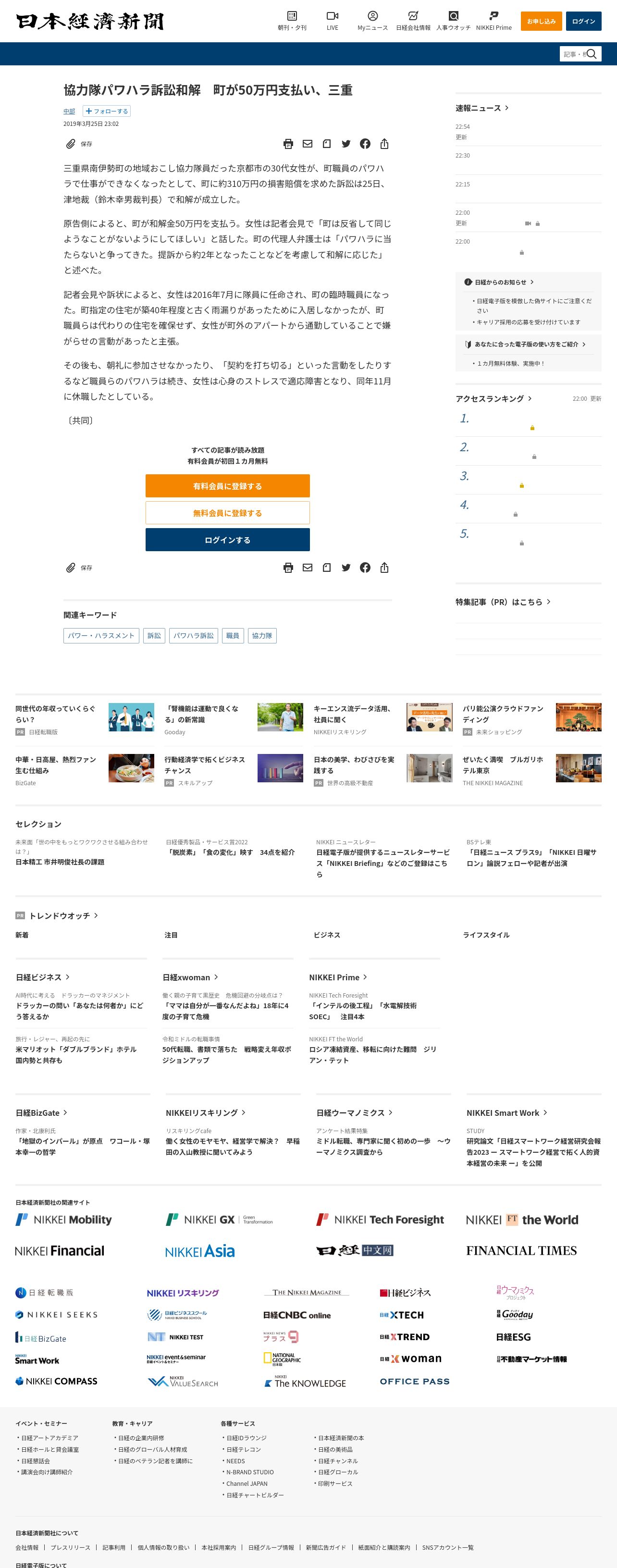This screenshot has height=1568, width=617.
Task: Open the NIKKEI Asia logo link
Action: (199, 1251)
